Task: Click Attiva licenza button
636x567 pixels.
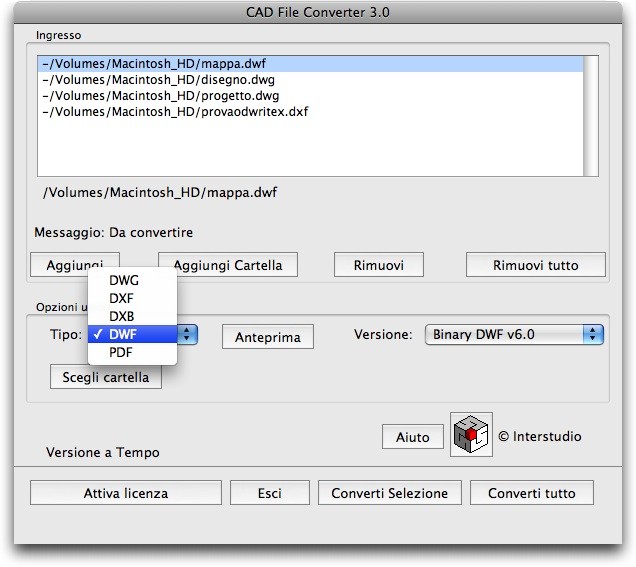Action: pyautogui.click(x=125, y=493)
